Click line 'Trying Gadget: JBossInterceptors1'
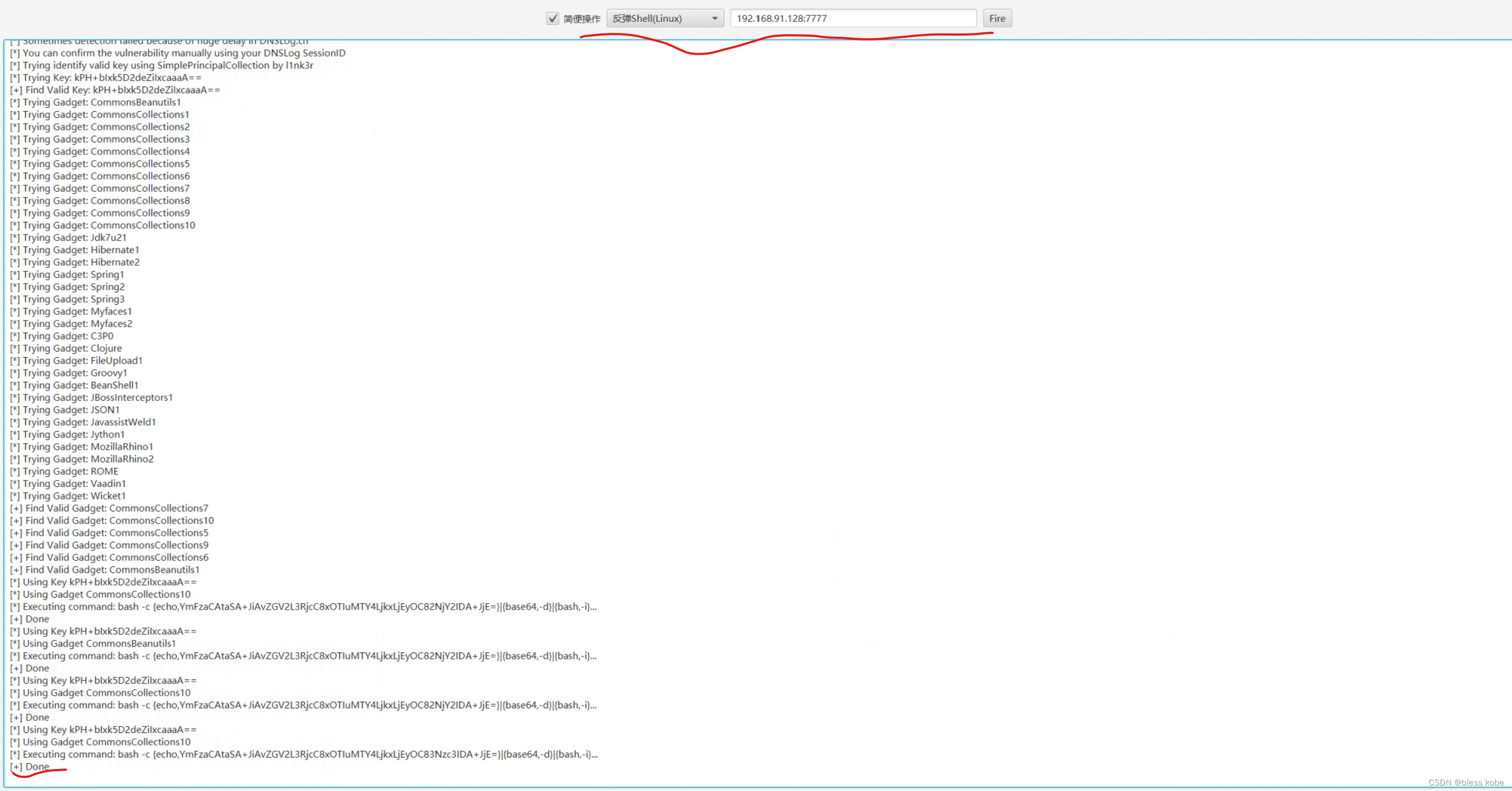Image resolution: width=1512 pixels, height=791 pixels. [x=91, y=398]
